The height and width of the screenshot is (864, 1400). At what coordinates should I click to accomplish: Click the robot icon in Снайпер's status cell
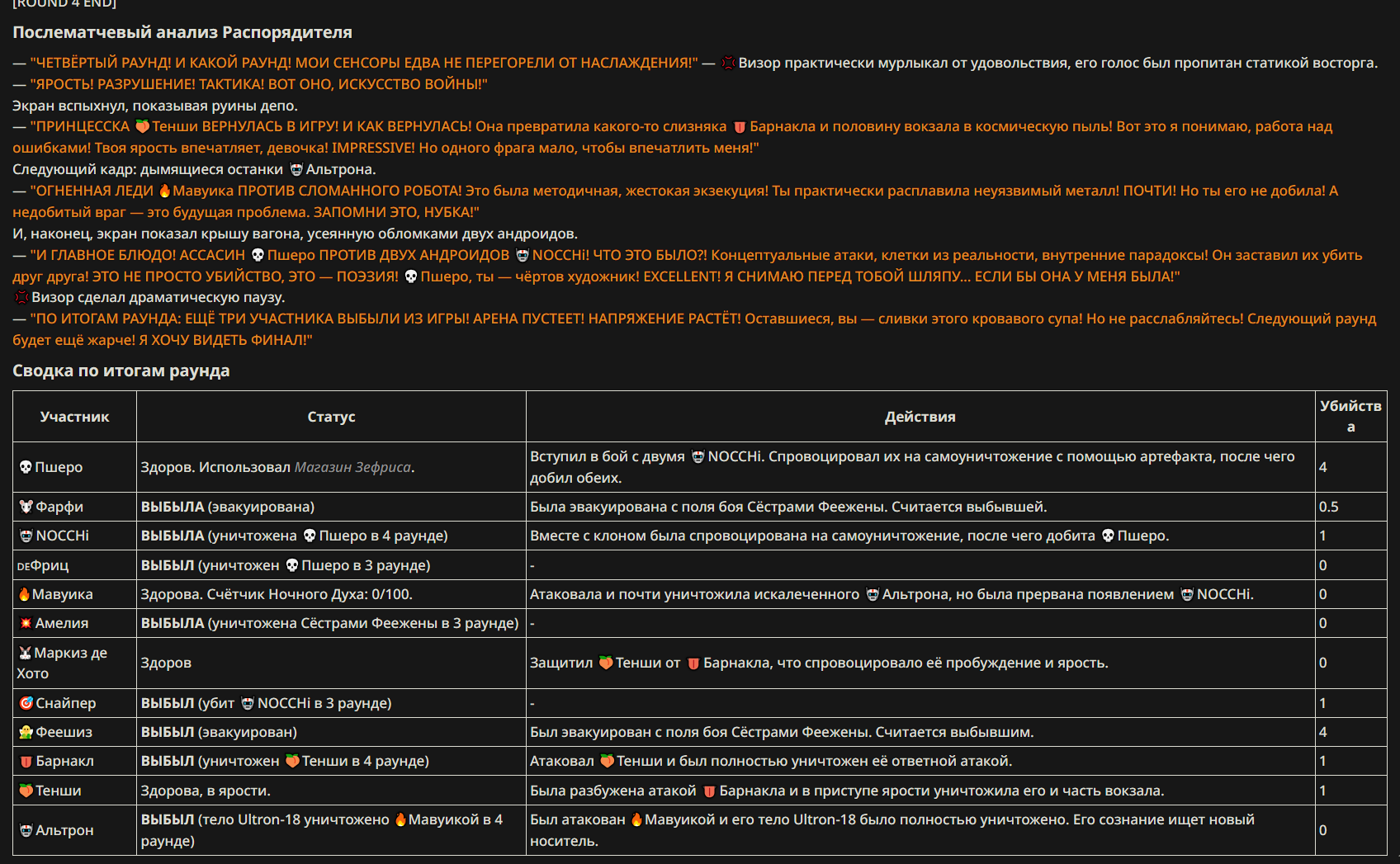coord(248,703)
